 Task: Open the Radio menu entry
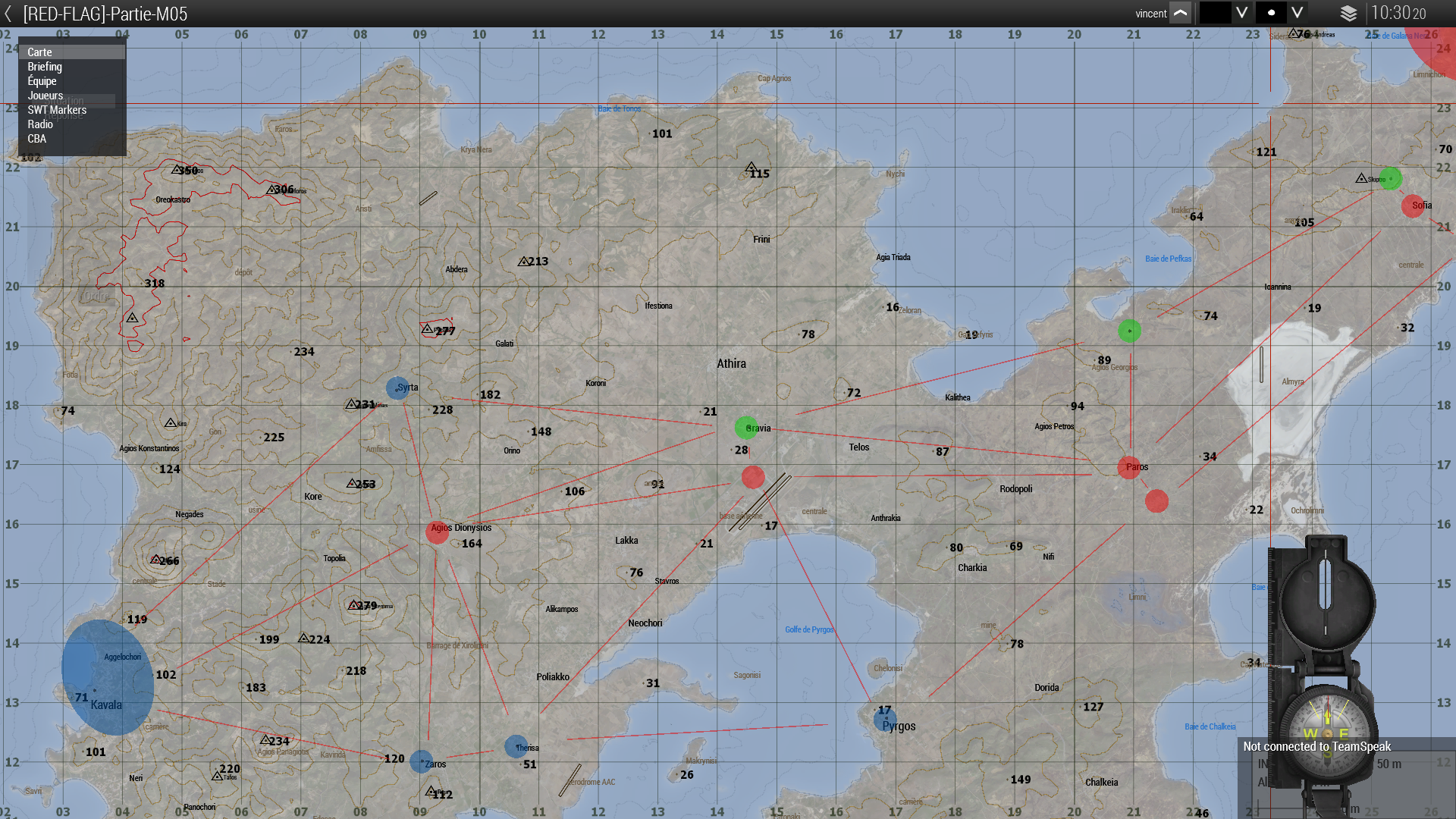40,124
